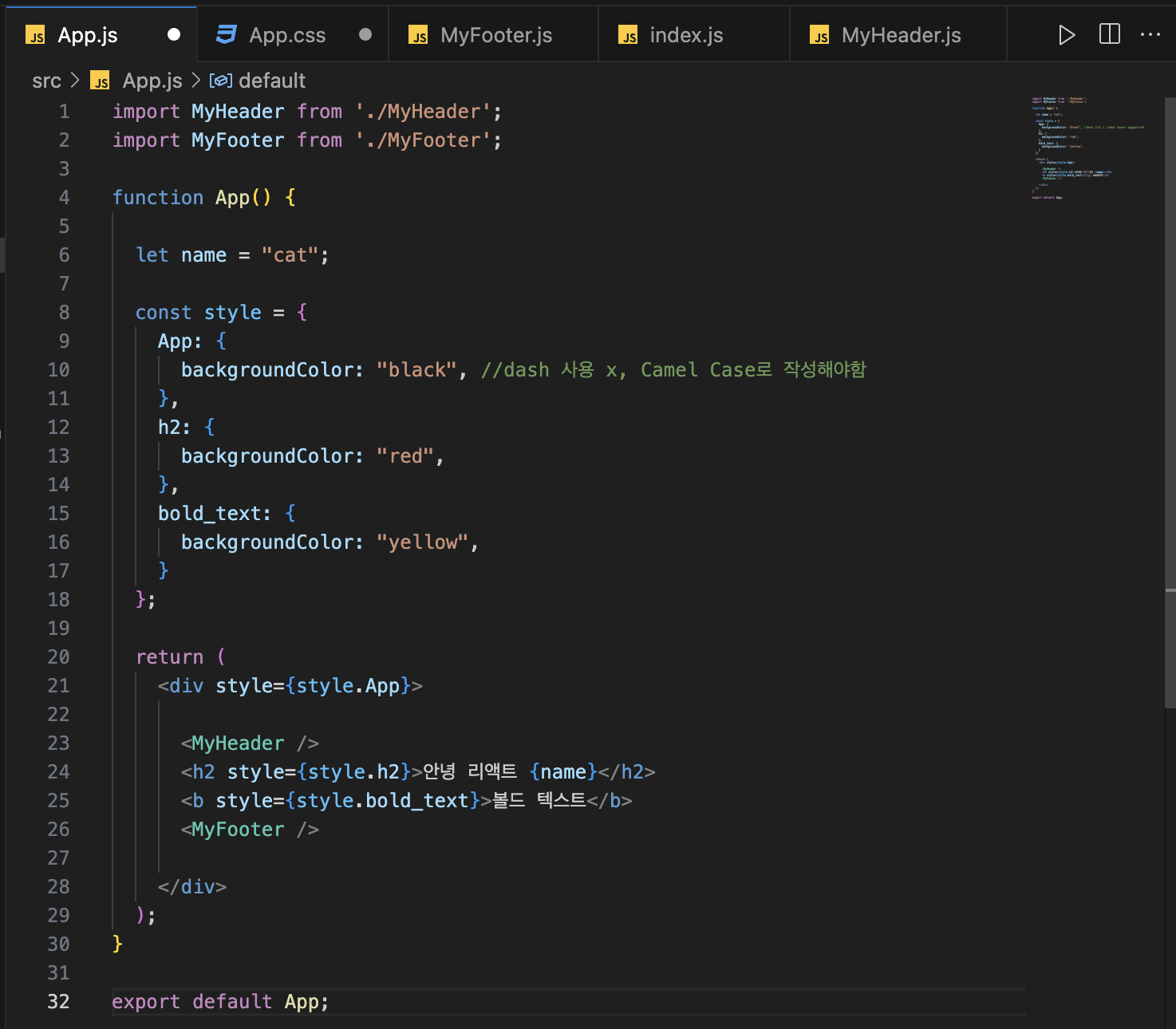
Task: Click the JS icon on the MyFooter.js tab
Action: (x=418, y=35)
